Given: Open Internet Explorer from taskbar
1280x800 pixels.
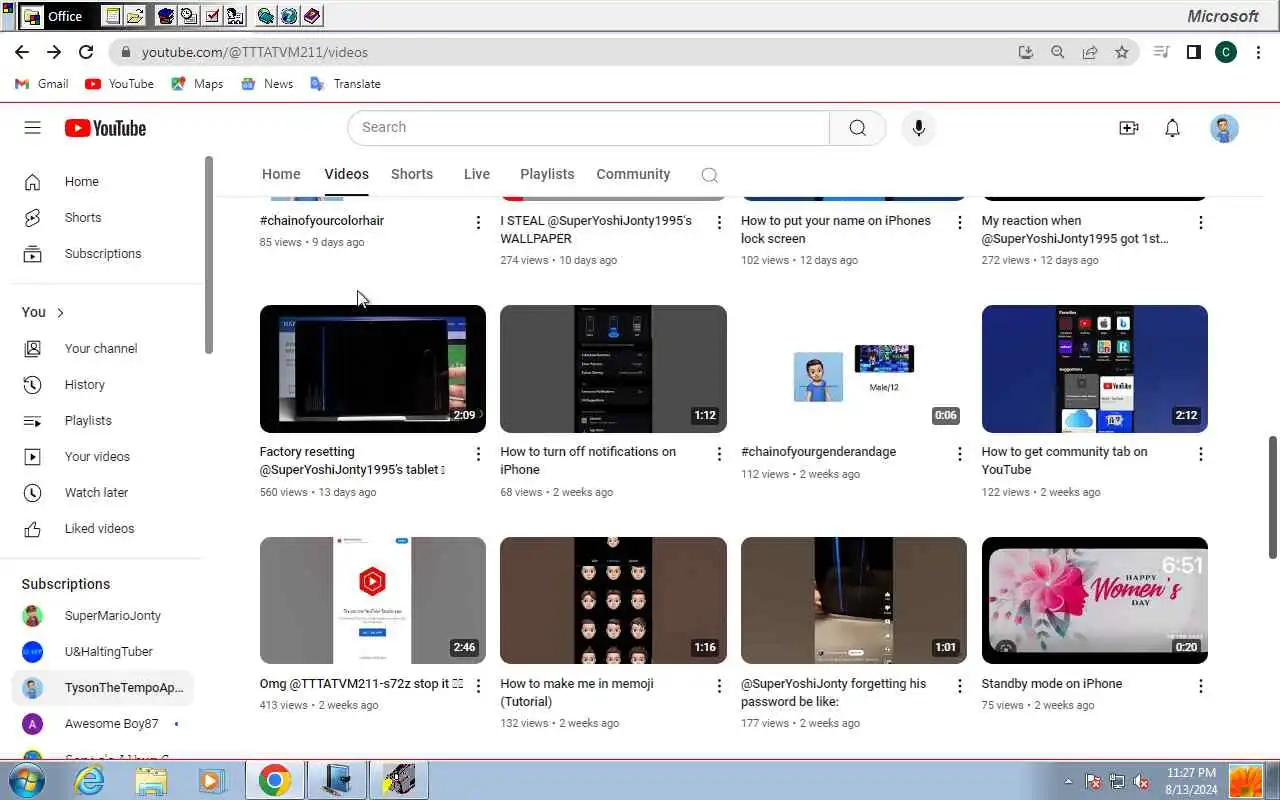Looking at the screenshot, I should coord(90,780).
